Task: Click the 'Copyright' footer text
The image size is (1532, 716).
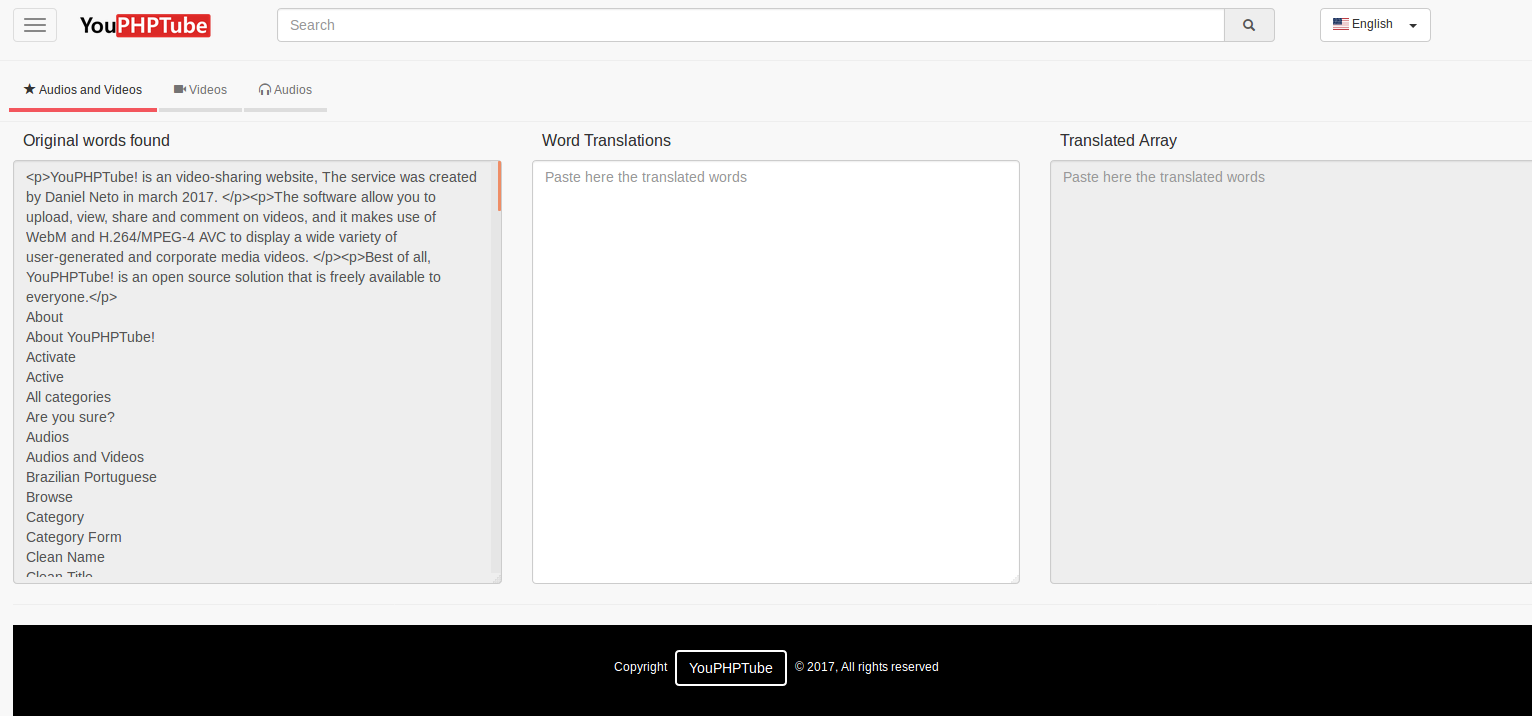Action: pos(641,667)
